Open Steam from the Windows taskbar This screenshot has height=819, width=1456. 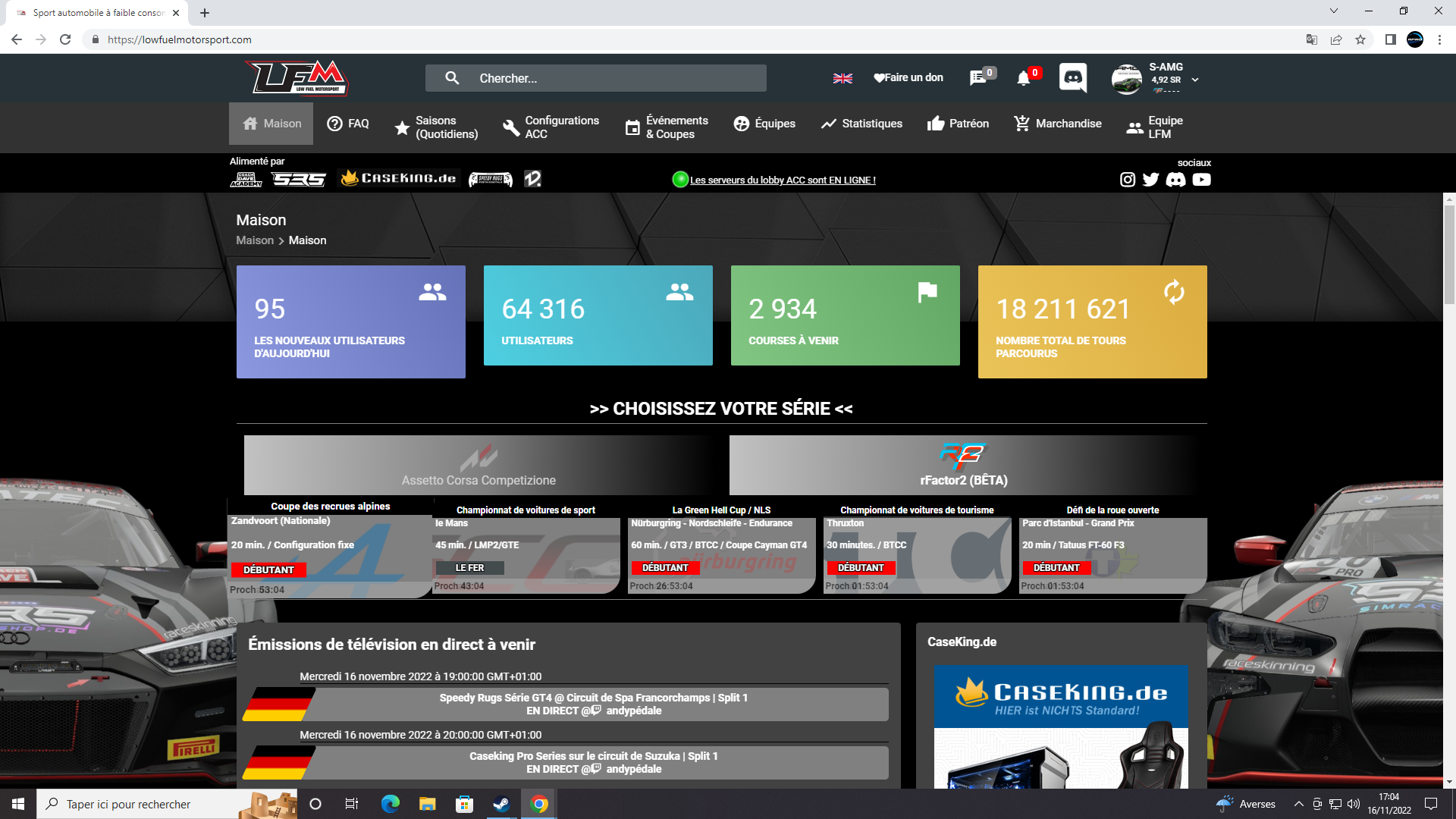coord(500,804)
